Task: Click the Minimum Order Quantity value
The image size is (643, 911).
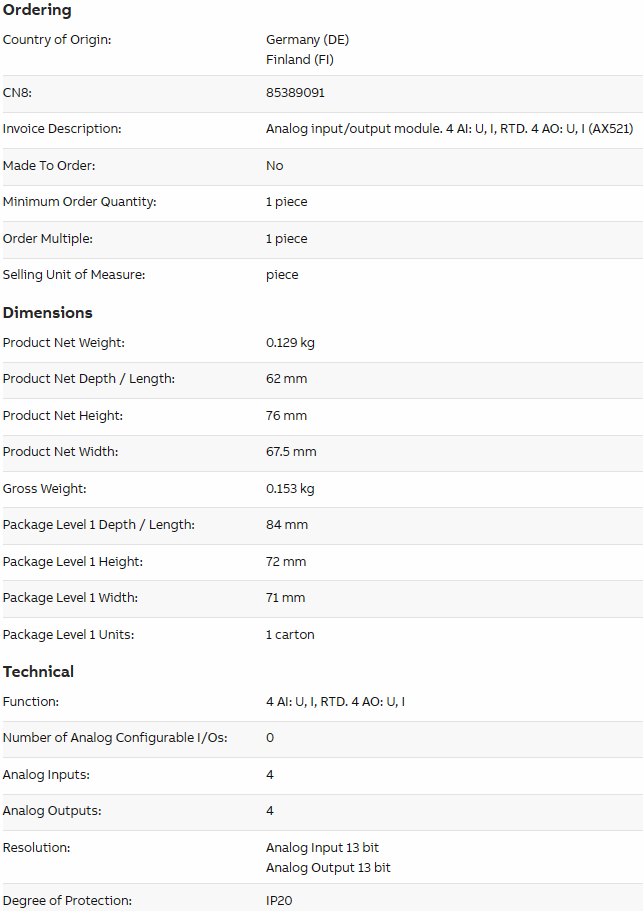Action: [x=286, y=202]
